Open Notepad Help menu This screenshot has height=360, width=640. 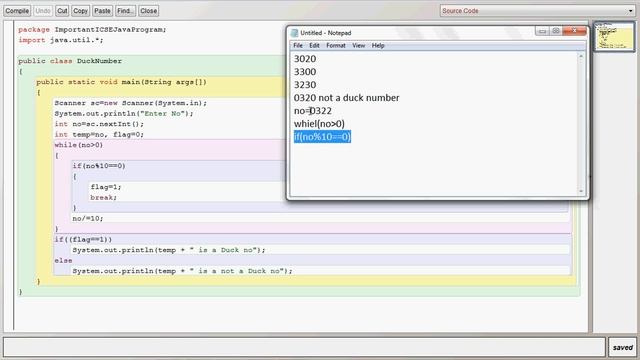378,46
